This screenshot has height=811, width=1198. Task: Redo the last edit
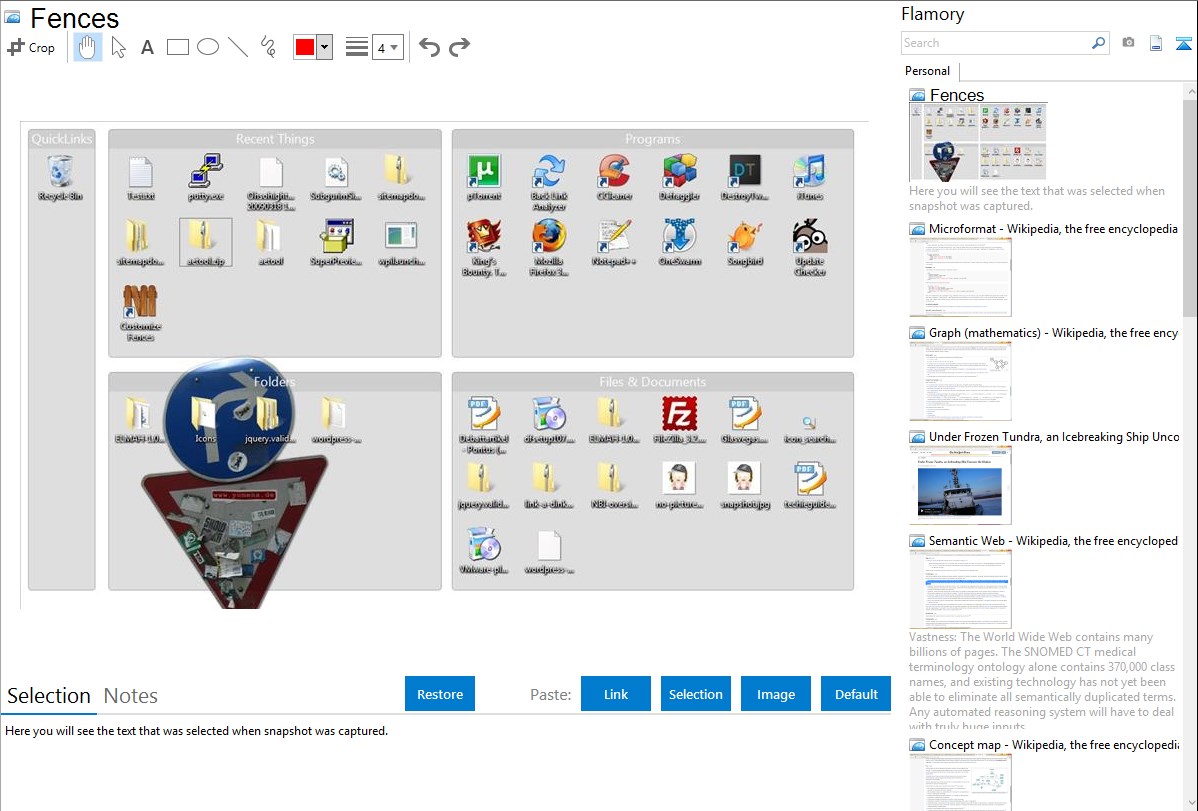[459, 47]
